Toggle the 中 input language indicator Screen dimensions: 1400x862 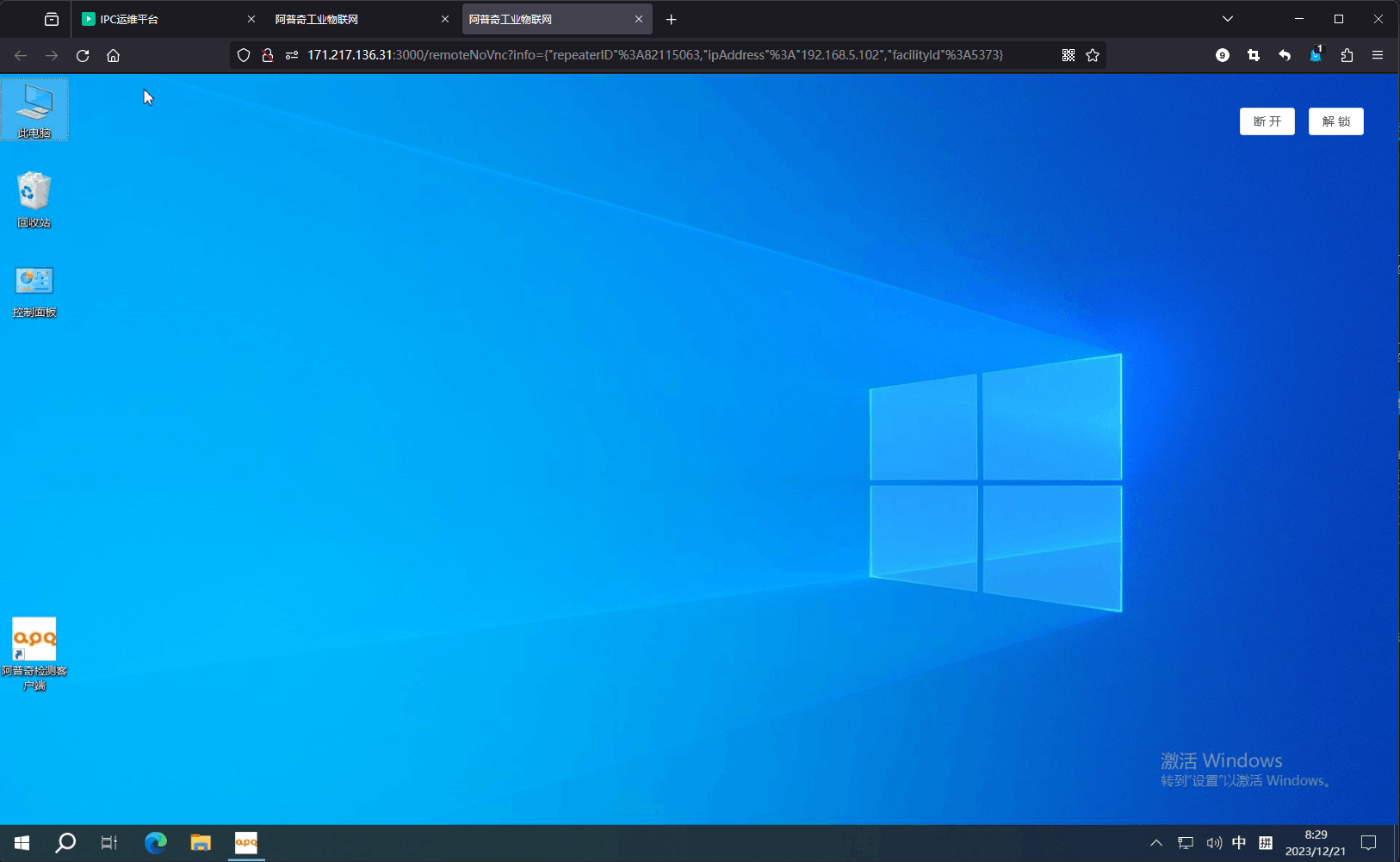[x=1239, y=843]
